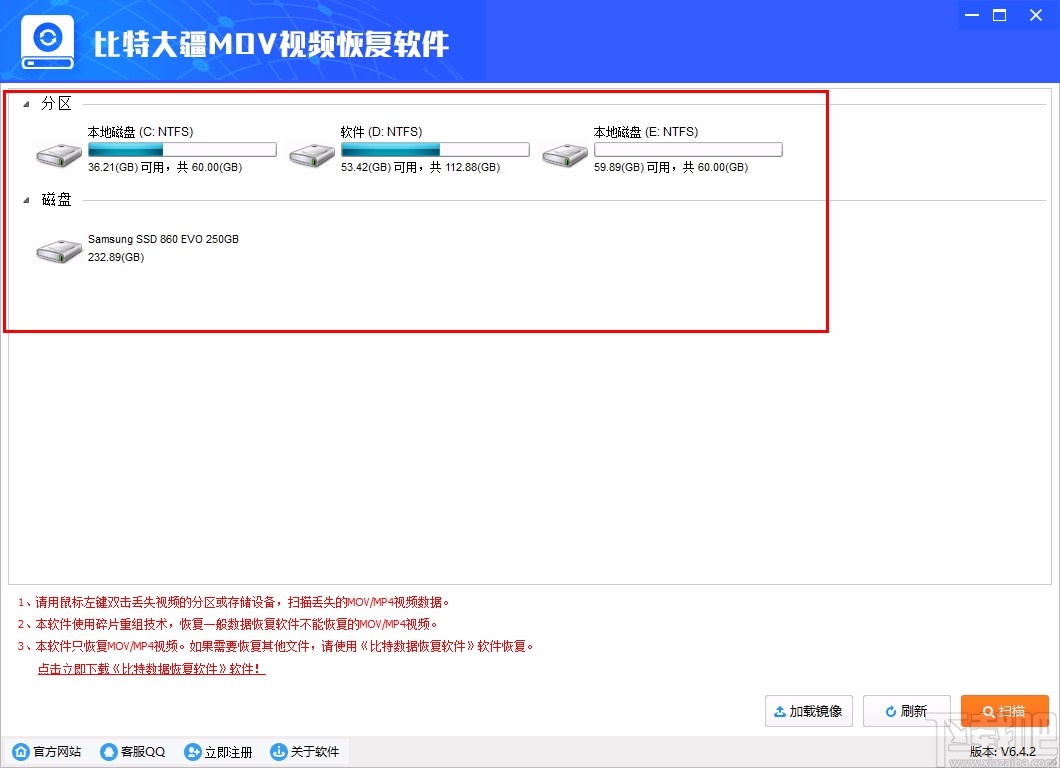Click the C: drive disk icon

point(57,152)
